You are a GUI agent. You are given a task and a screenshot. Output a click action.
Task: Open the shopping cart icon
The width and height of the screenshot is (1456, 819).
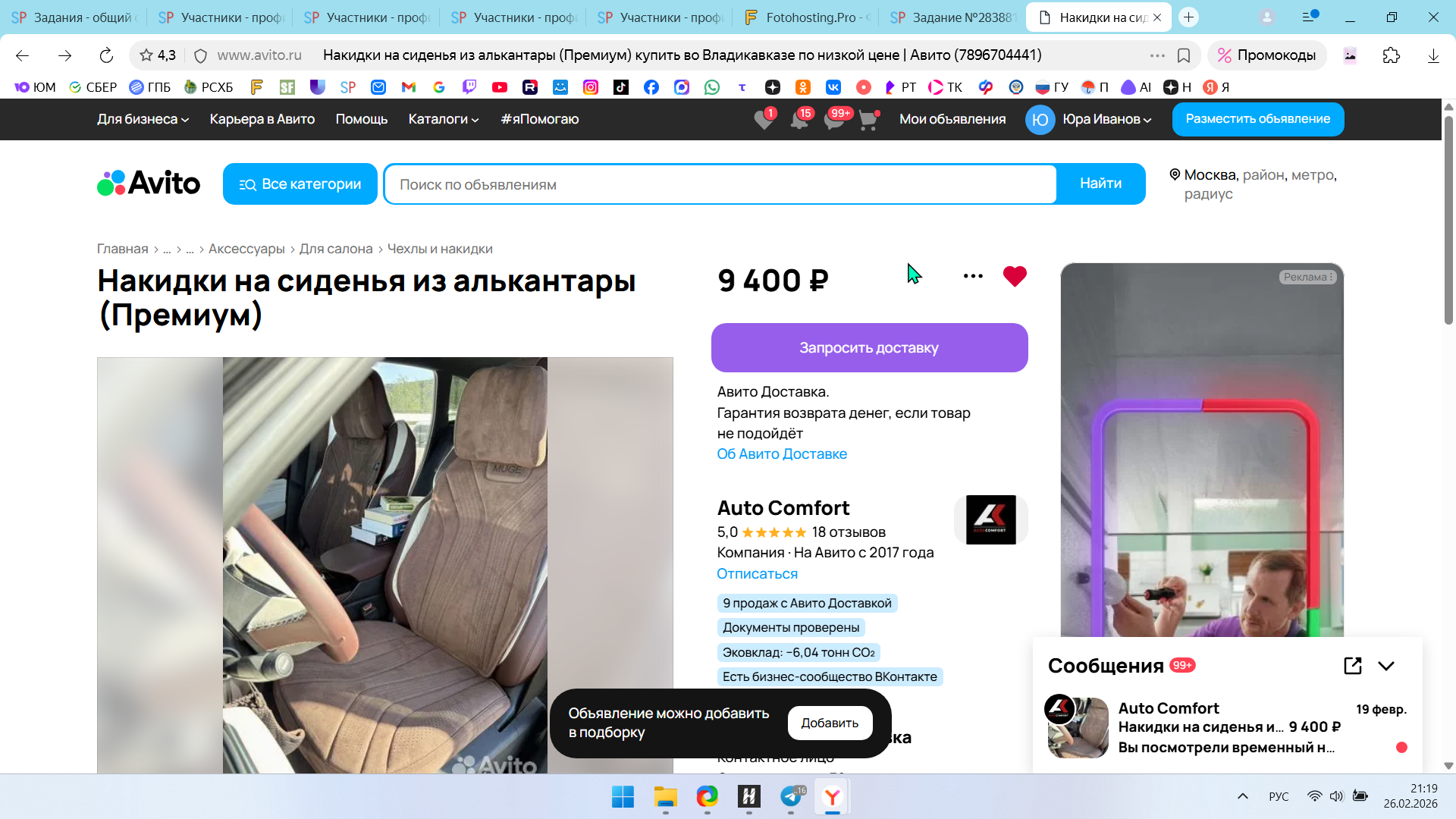868,120
